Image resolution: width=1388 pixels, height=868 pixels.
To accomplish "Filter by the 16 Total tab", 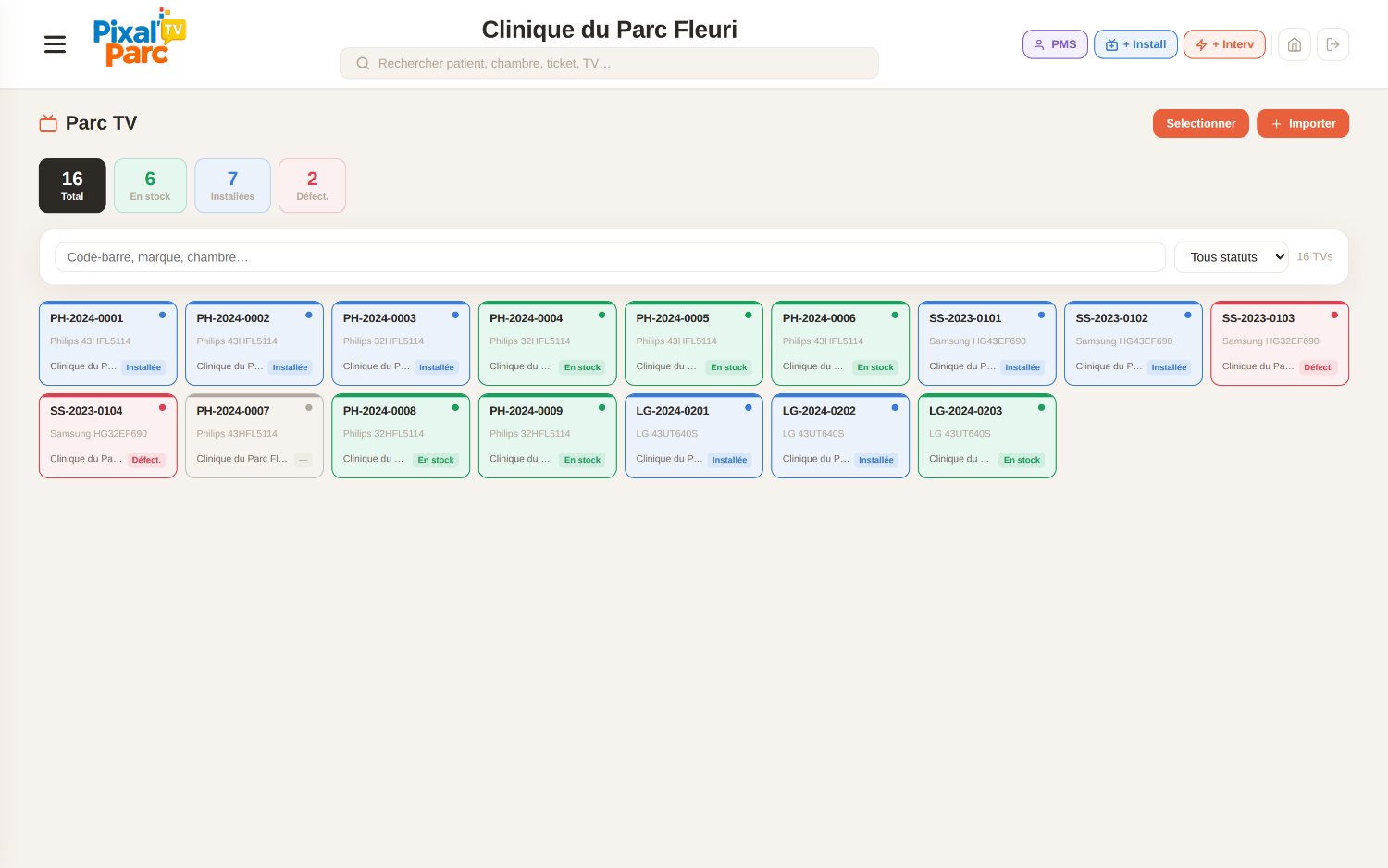I will pyautogui.click(x=72, y=185).
